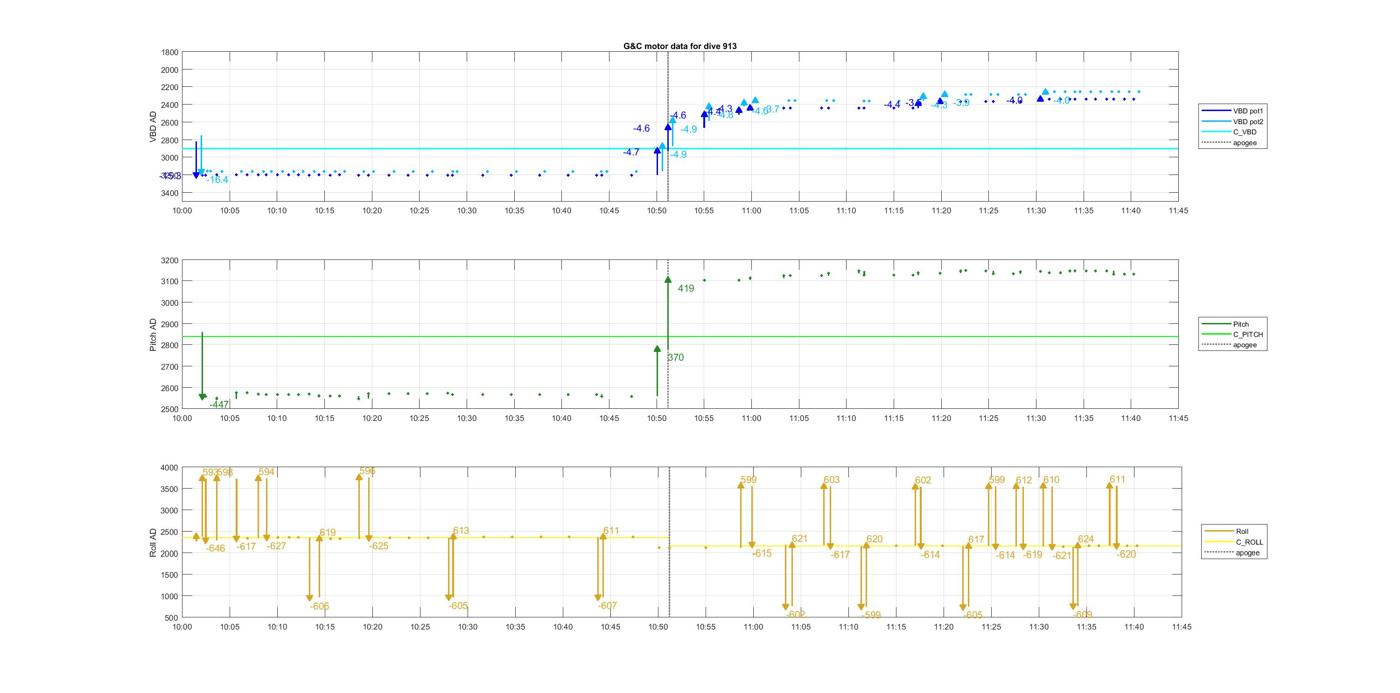Click the 602 roll label
The image size is (1400, 693).
tap(923, 480)
